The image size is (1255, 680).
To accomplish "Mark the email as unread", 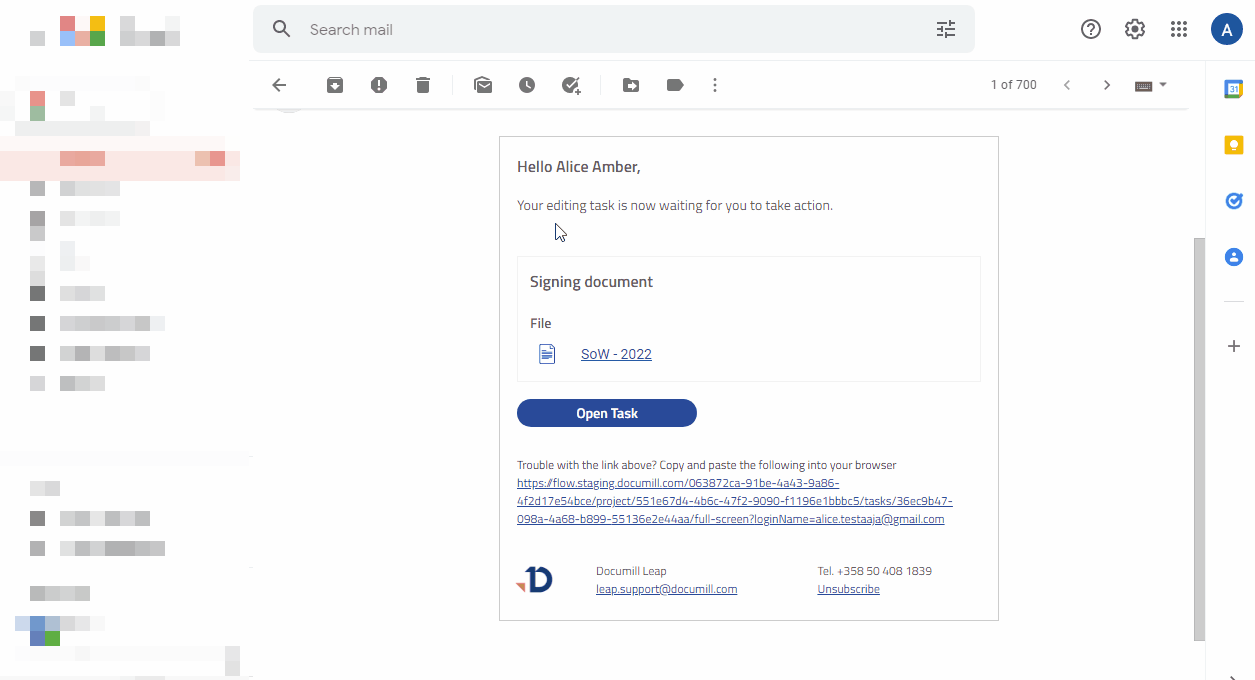I will pyautogui.click(x=483, y=85).
